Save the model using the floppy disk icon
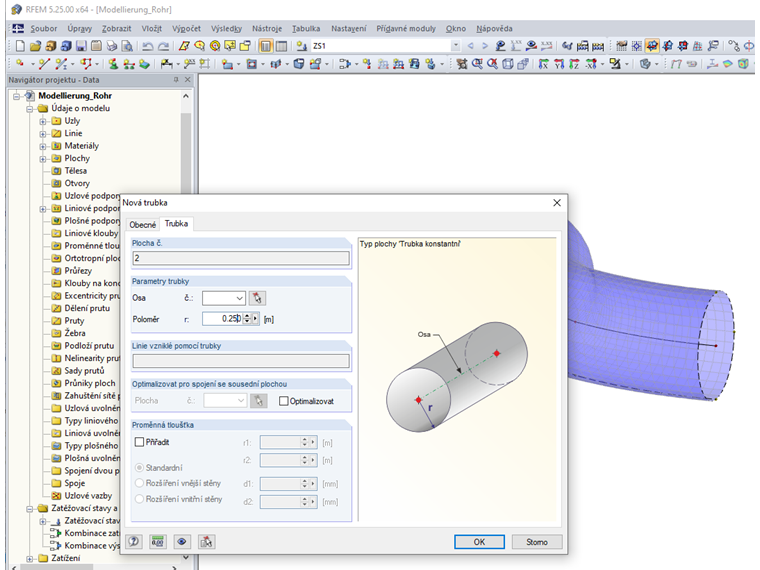The height and width of the screenshot is (570, 760). pyautogui.click(x=81, y=46)
